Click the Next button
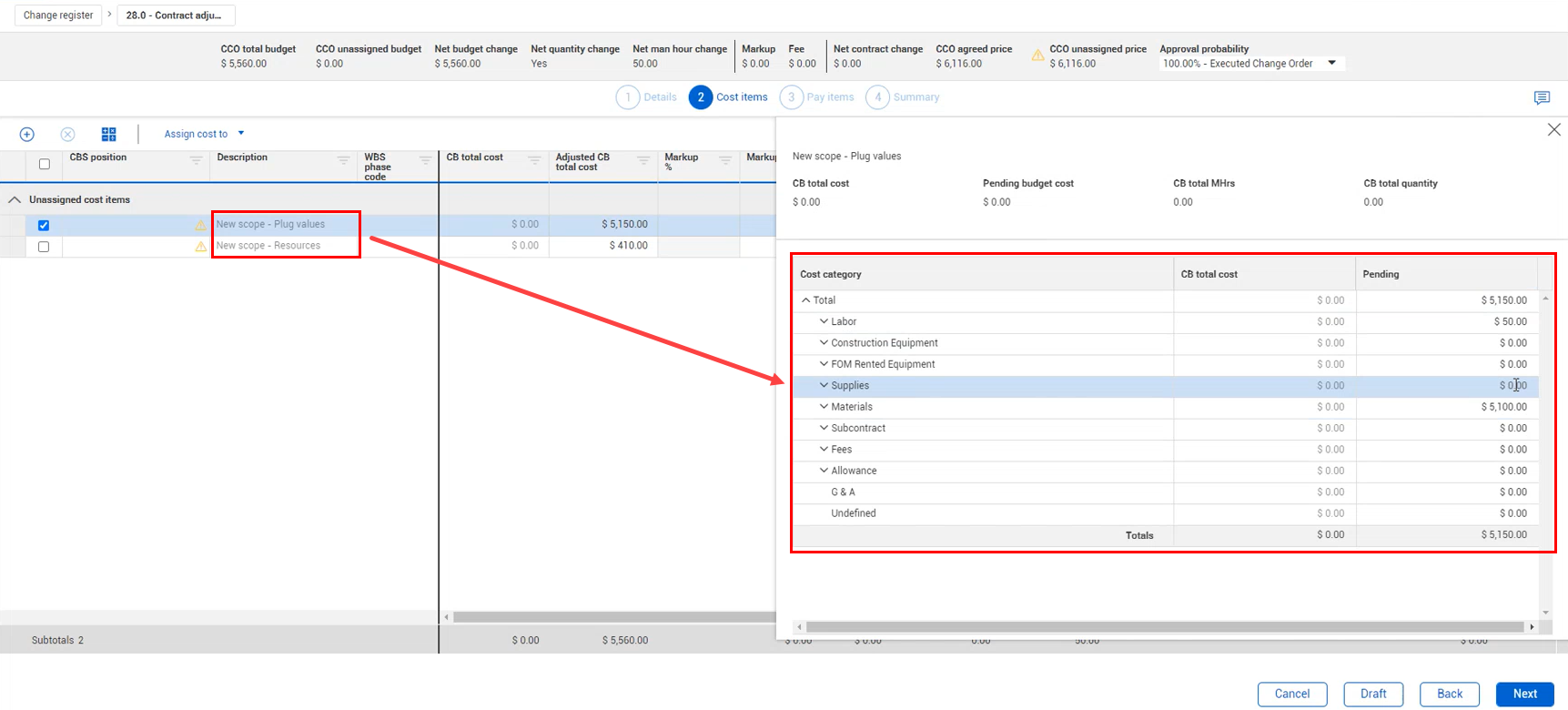This screenshot has height=710, width=1568. click(1524, 694)
